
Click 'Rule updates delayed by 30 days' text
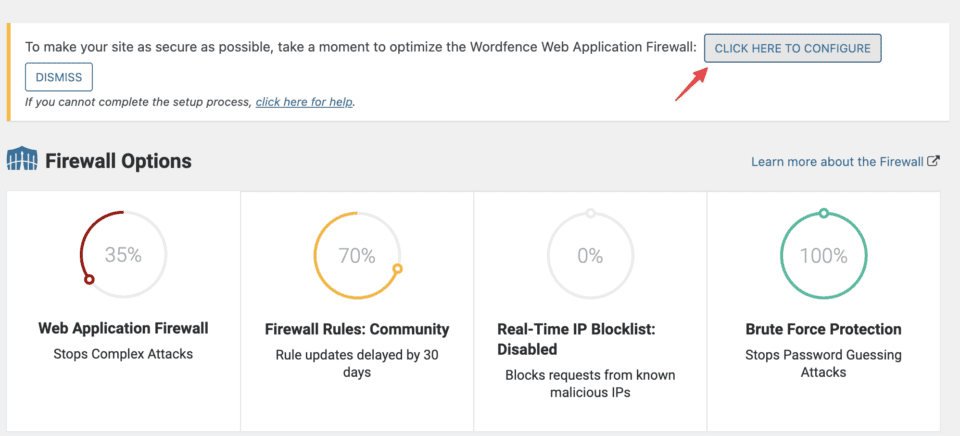[357, 364]
